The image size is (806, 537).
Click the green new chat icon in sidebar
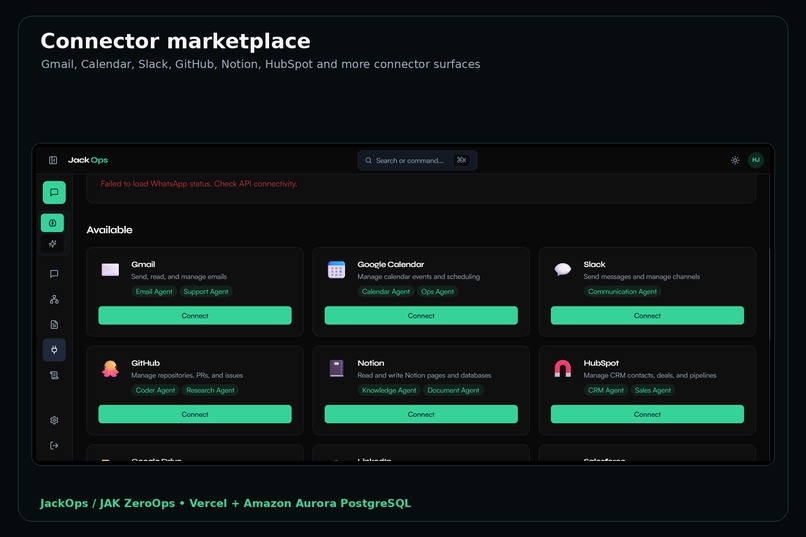[54, 193]
